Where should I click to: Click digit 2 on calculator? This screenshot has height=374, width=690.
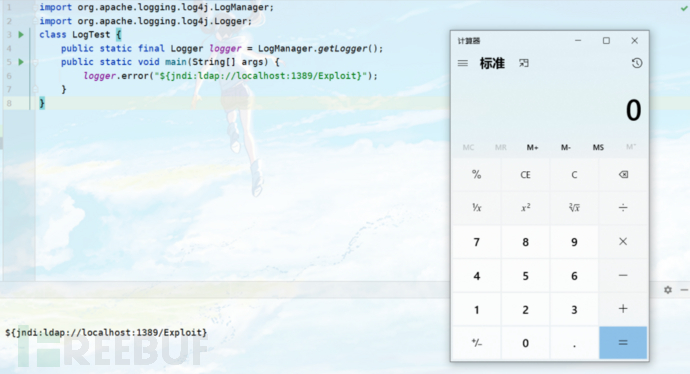click(525, 309)
